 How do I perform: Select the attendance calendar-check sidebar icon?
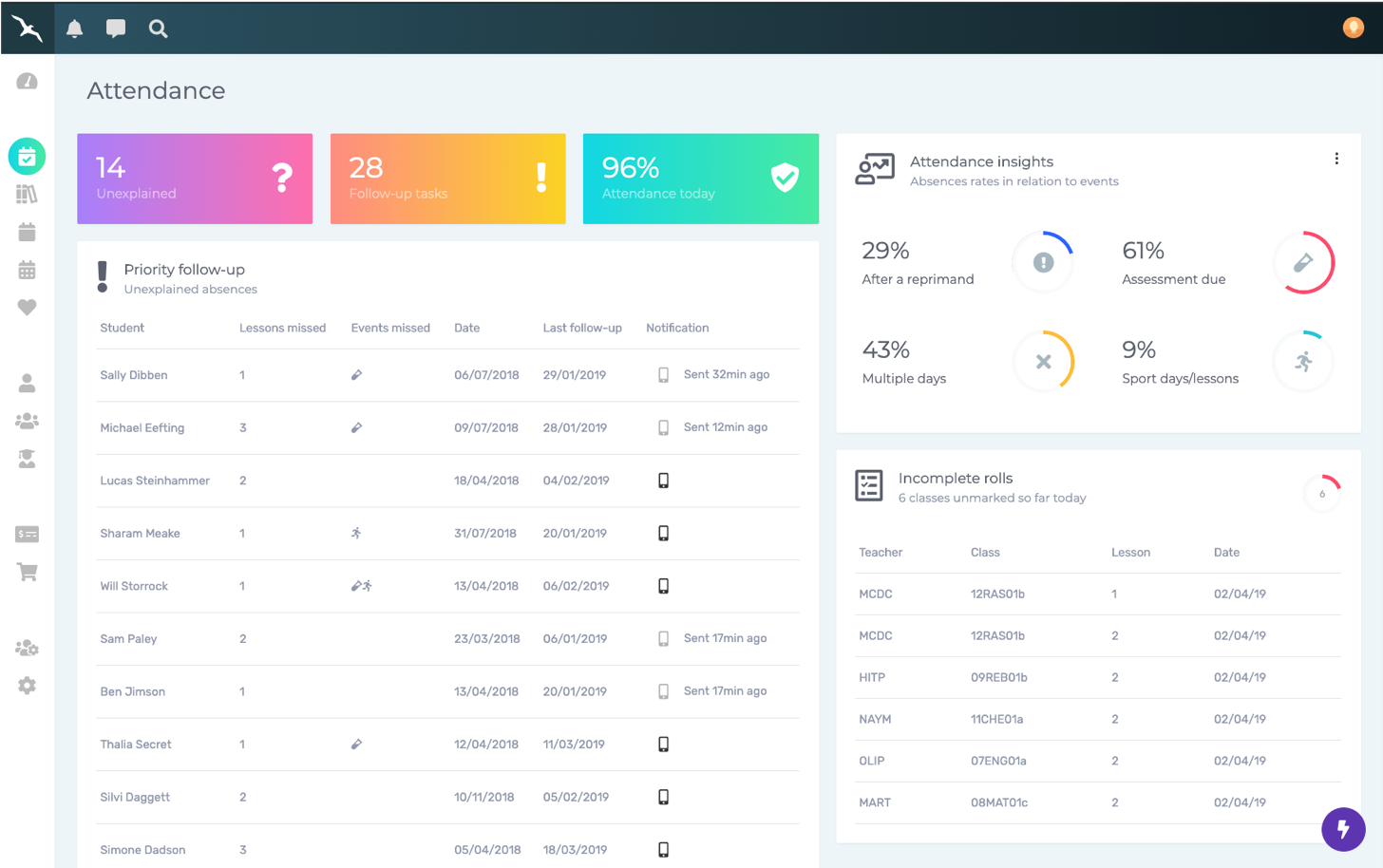coord(27,157)
